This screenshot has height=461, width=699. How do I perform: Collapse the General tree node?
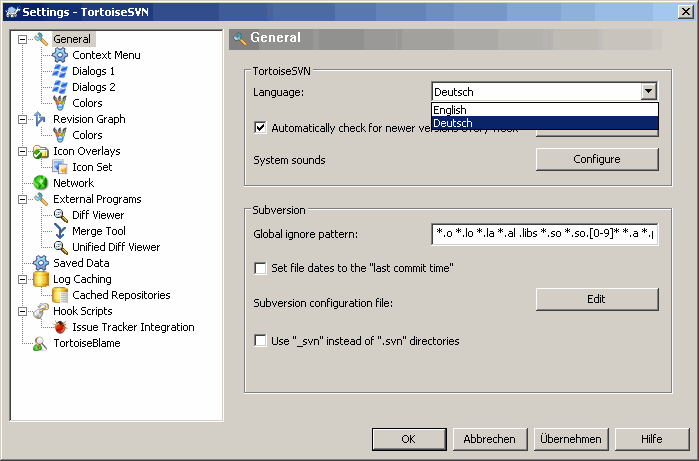click(x=22, y=40)
